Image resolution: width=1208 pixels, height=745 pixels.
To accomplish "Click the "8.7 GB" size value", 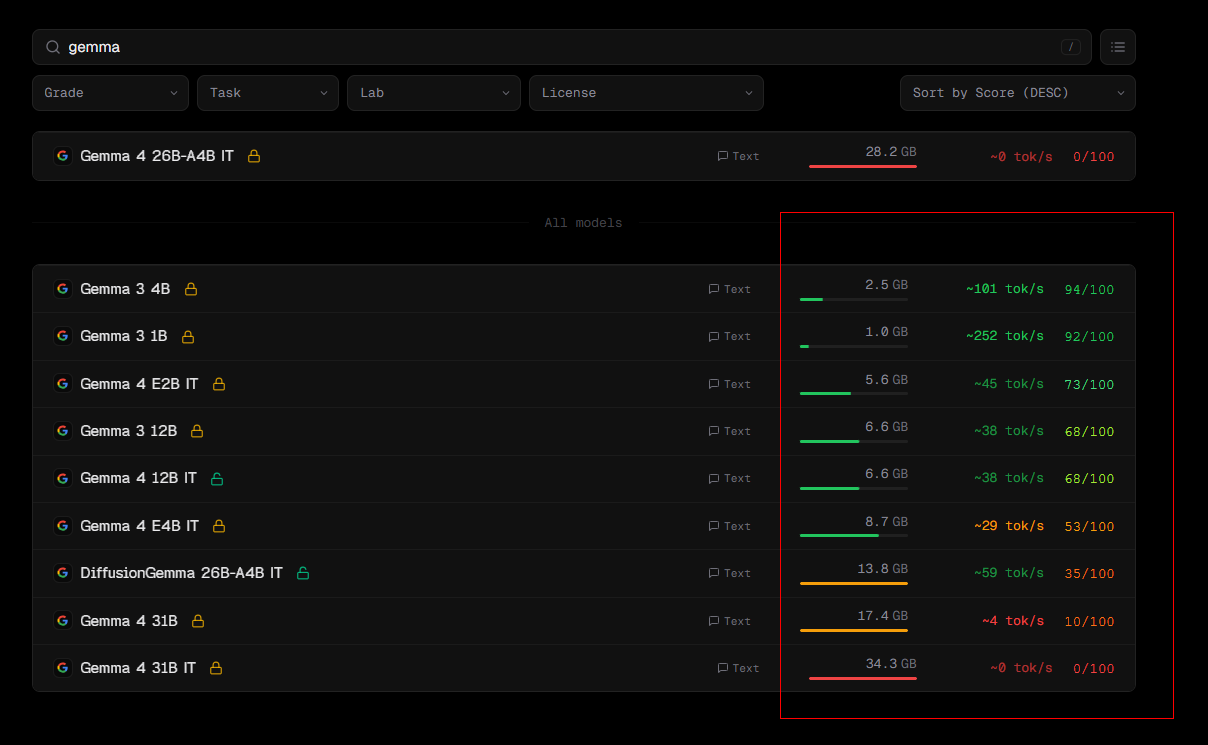I will coord(886,521).
